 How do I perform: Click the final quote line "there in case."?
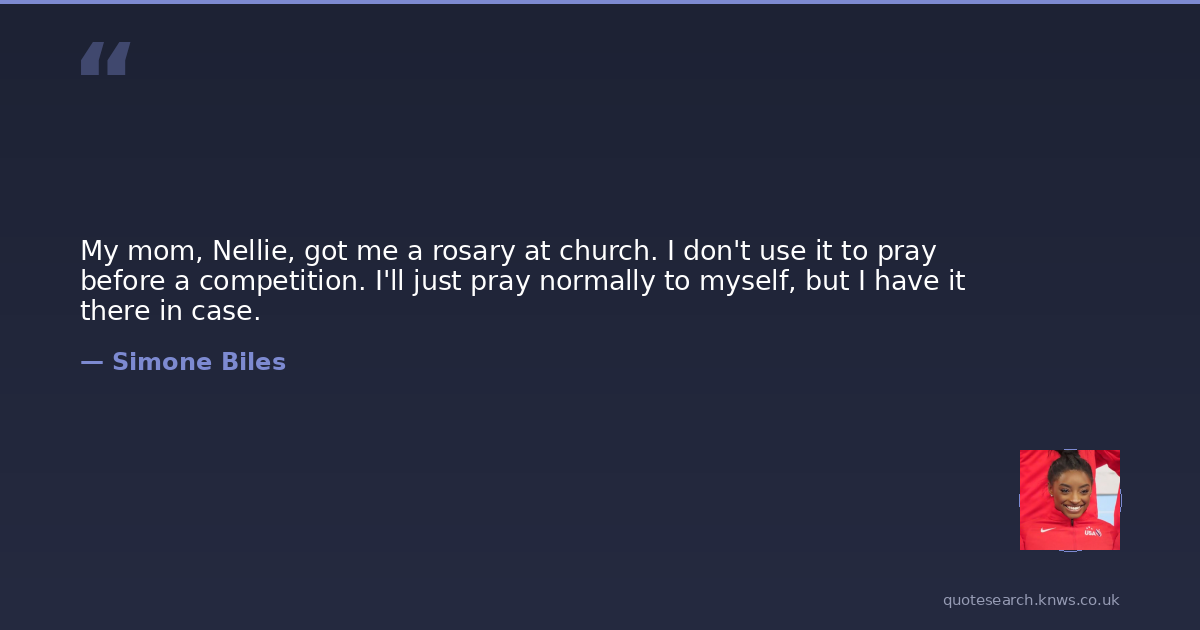(170, 311)
